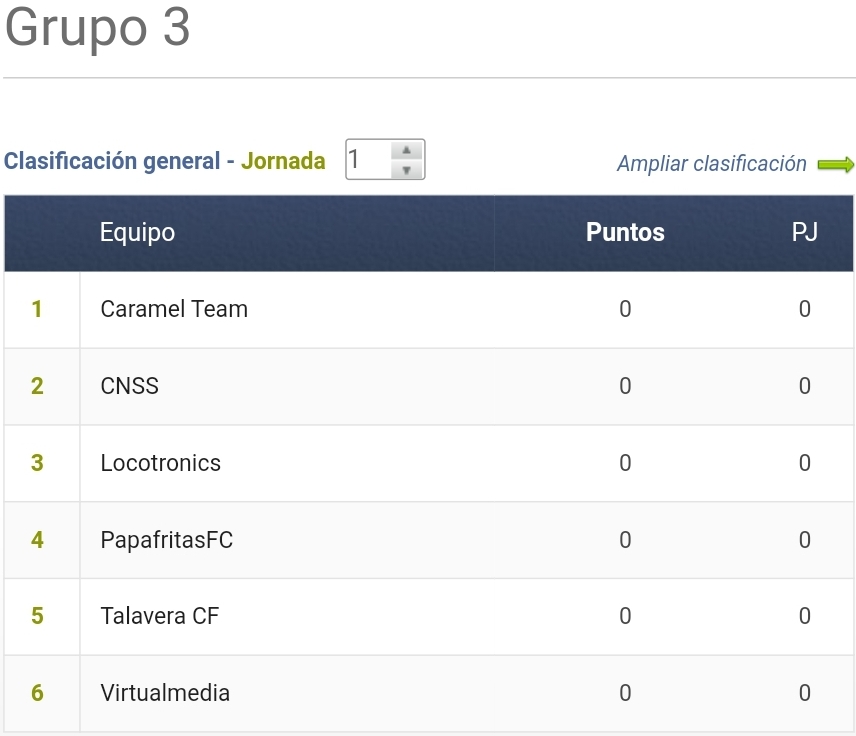Click the Grupo 3 heading
Viewport: 856px width, 736px height.
pos(97,28)
